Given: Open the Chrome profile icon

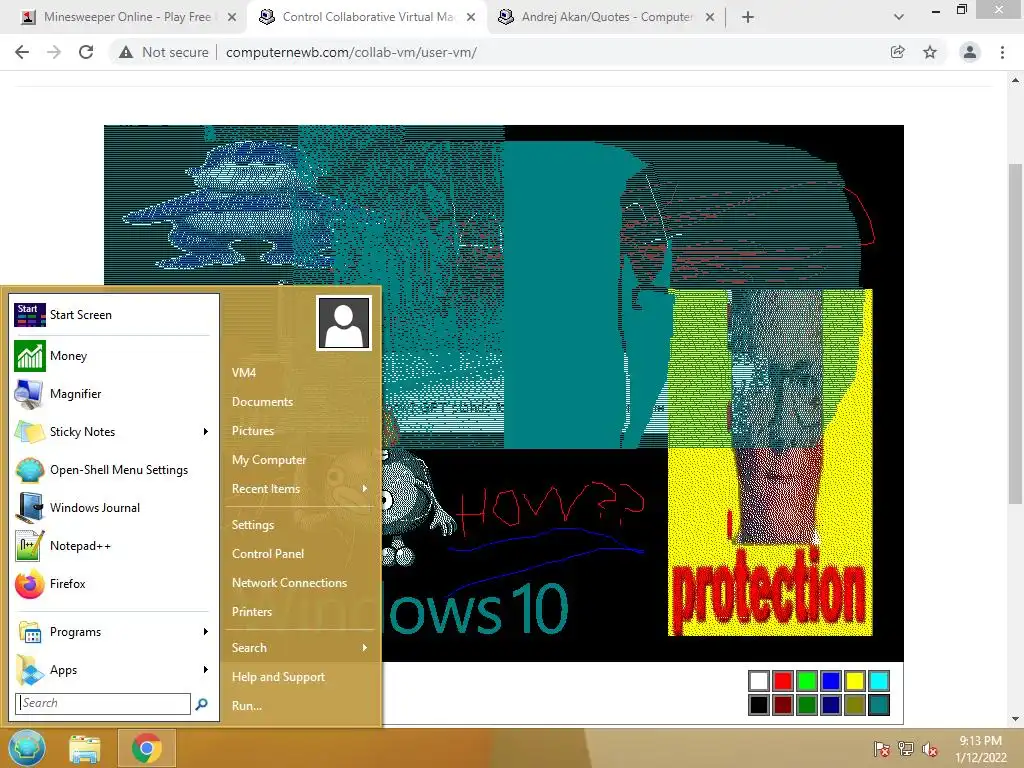Looking at the screenshot, I should click(x=970, y=52).
